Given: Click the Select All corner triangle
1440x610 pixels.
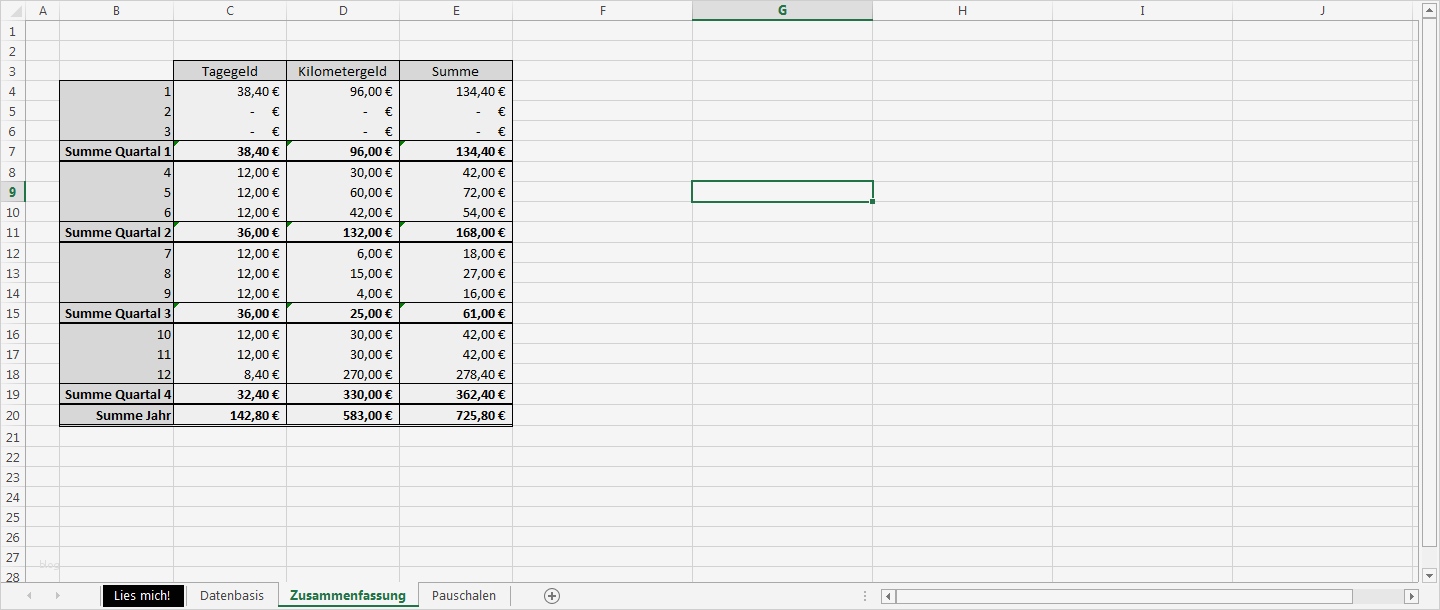Looking at the screenshot, I should (x=14, y=11).
